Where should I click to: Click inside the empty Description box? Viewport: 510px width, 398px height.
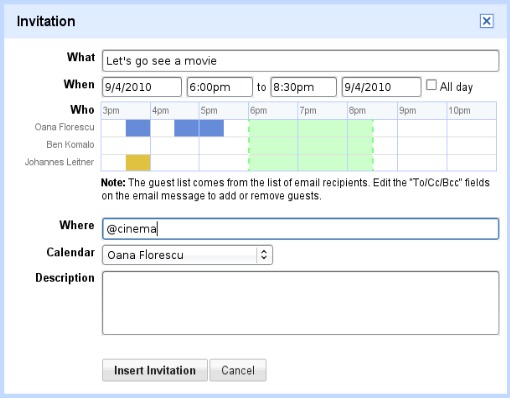300,303
